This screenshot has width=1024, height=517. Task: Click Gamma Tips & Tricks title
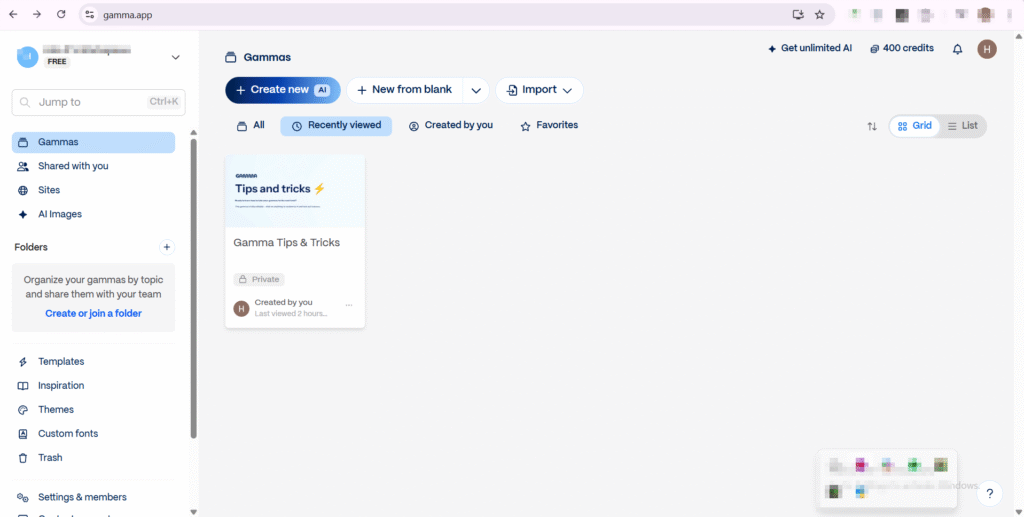287,243
